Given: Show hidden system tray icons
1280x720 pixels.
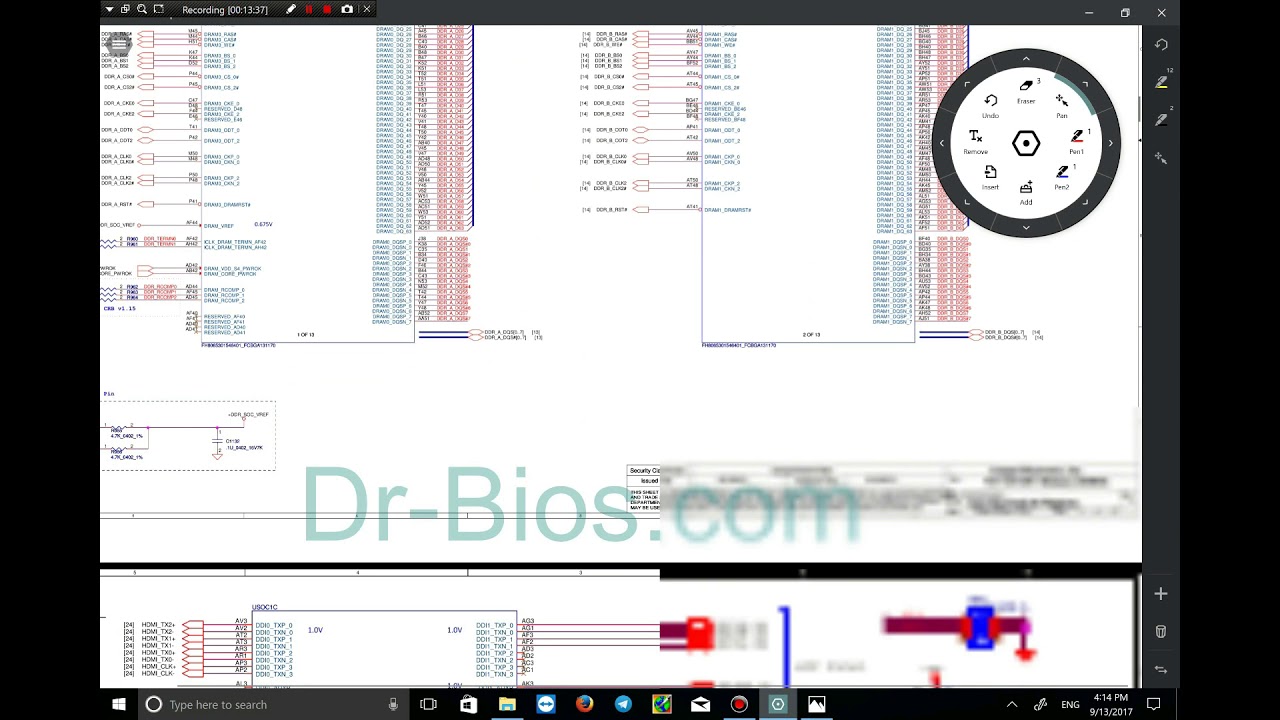Looking at the screenshot, I should pyautogui.click(x=1012, y=704).
